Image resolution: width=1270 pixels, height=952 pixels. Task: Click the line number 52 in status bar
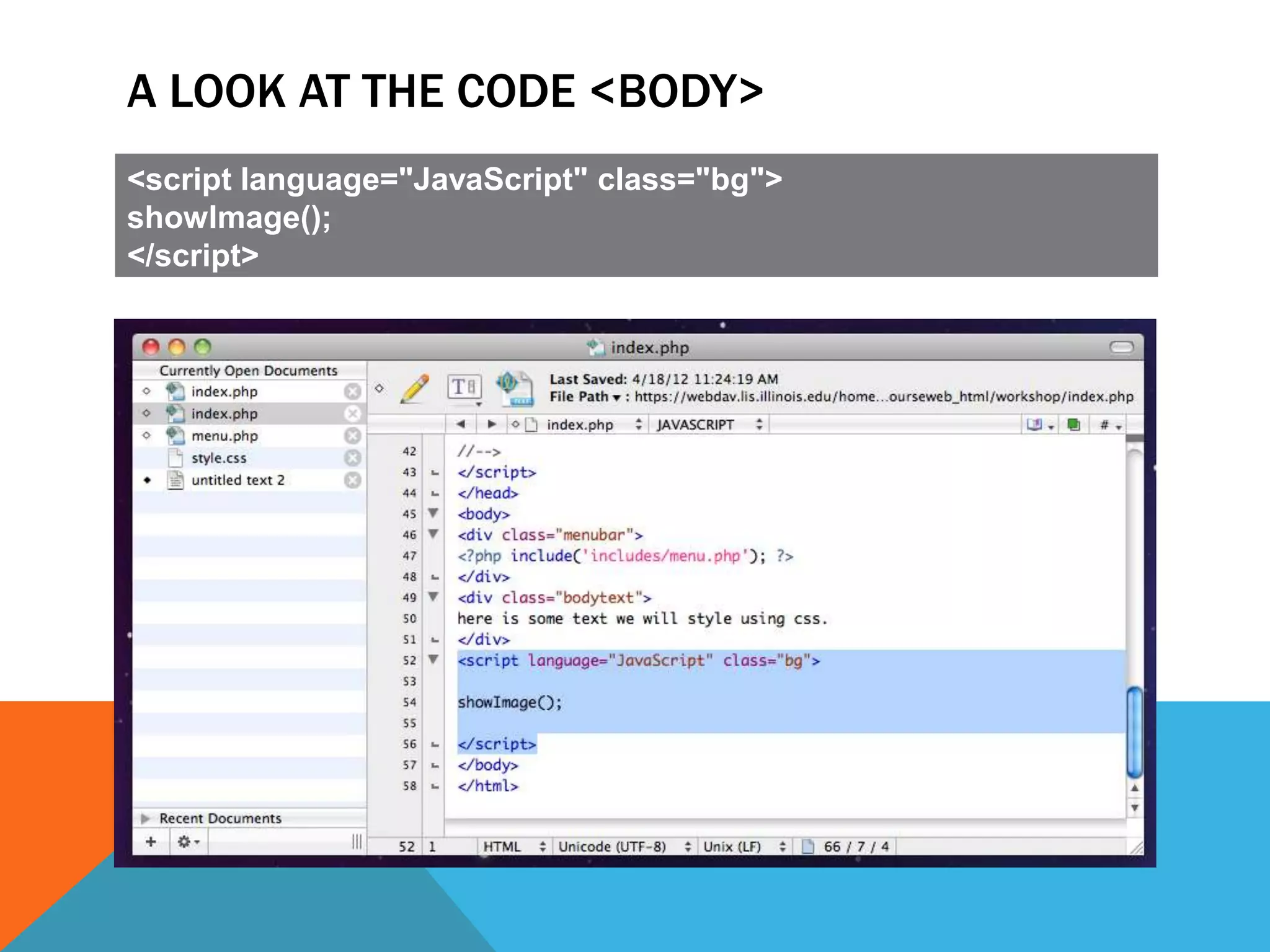[406, 847]
